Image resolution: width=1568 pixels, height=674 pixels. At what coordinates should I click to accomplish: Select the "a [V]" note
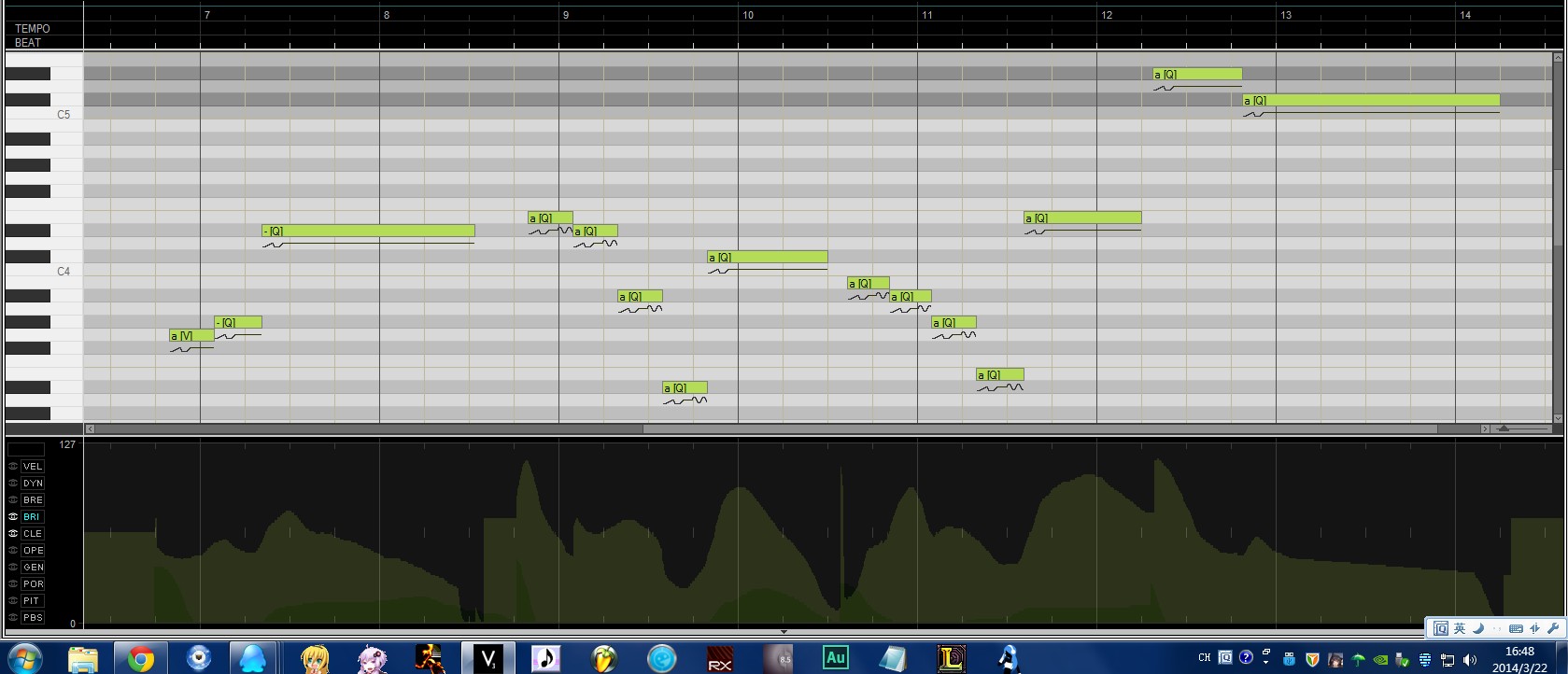191,335
